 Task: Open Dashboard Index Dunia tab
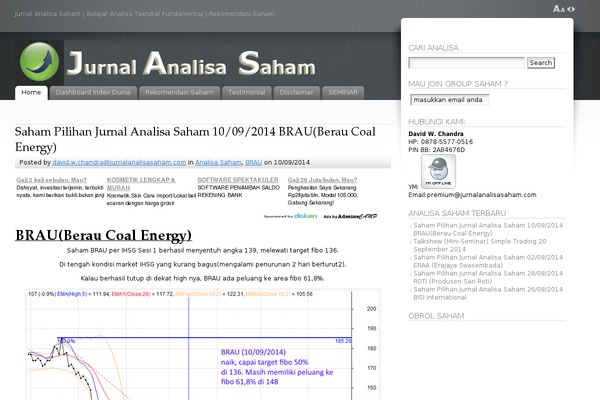tap(93, 93)
